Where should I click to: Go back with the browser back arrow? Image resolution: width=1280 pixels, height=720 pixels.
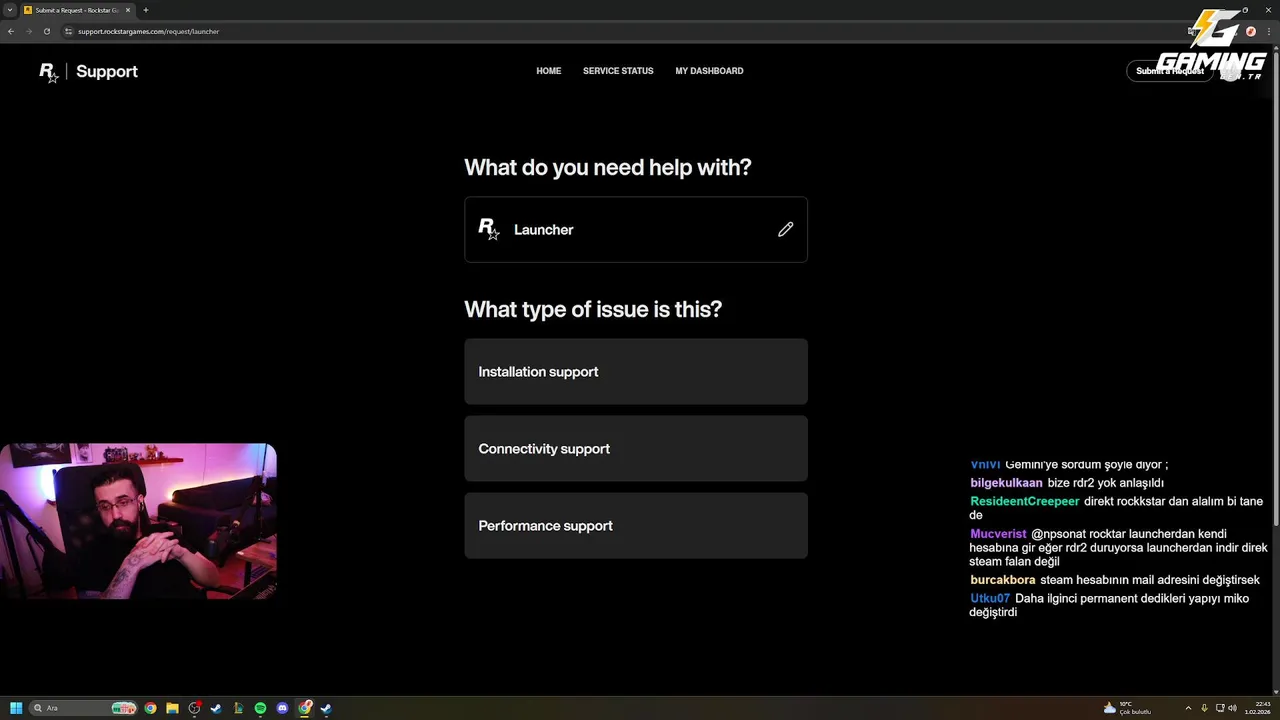[11, 31]
